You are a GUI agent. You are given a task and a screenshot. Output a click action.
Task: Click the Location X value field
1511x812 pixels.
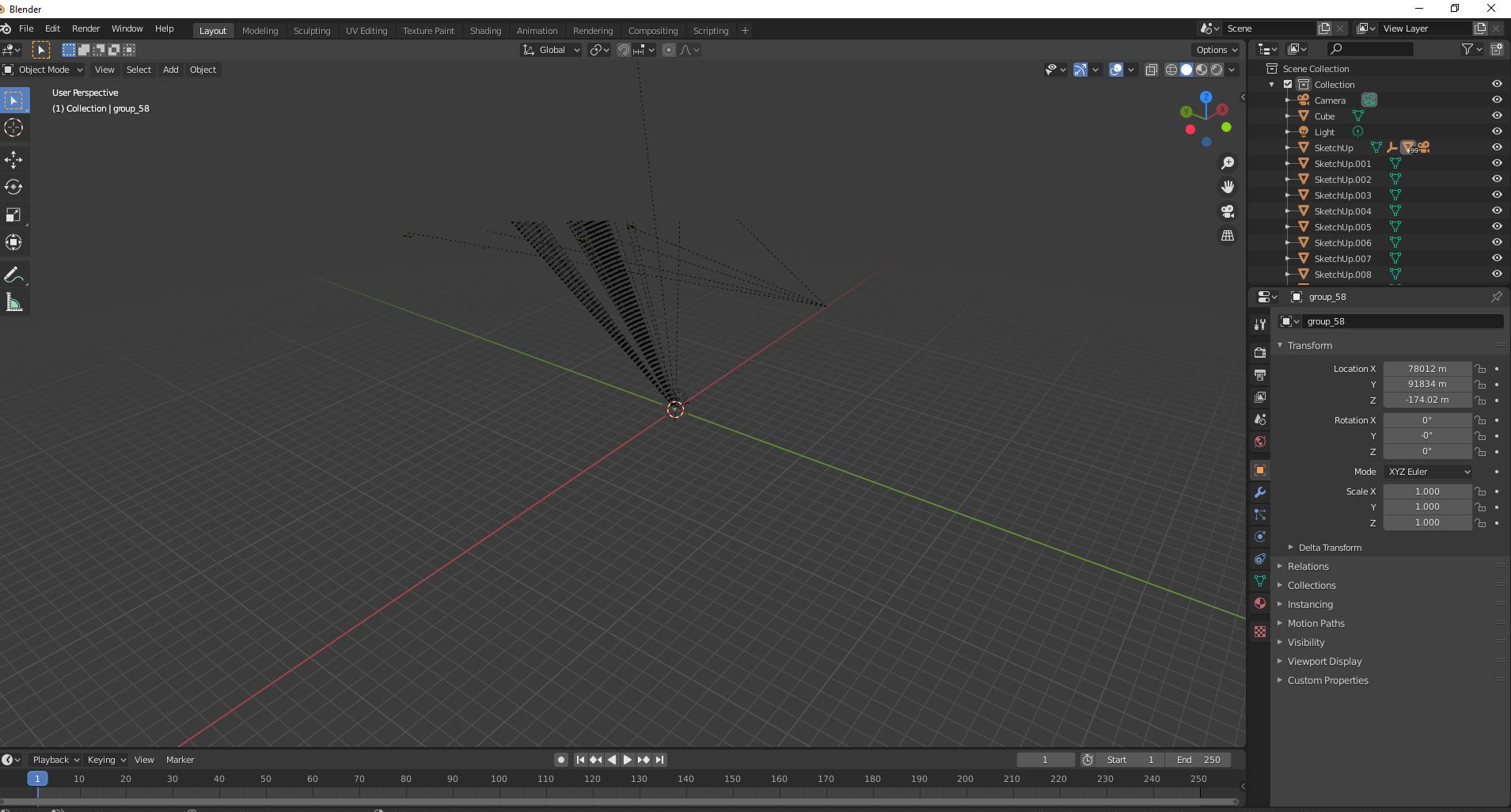[x=1426, y=369]
